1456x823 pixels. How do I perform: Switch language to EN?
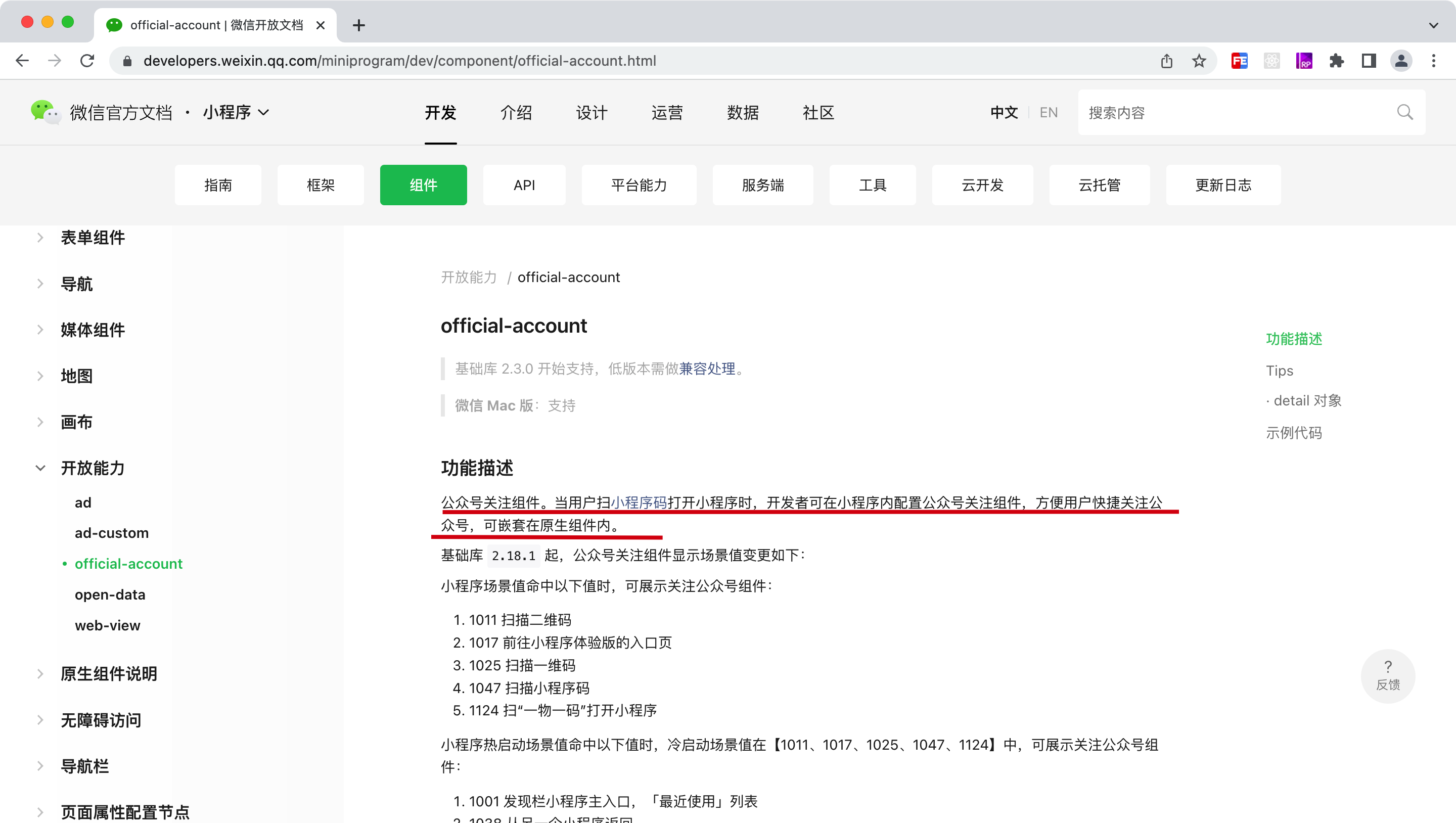[x=1049, y=113]
